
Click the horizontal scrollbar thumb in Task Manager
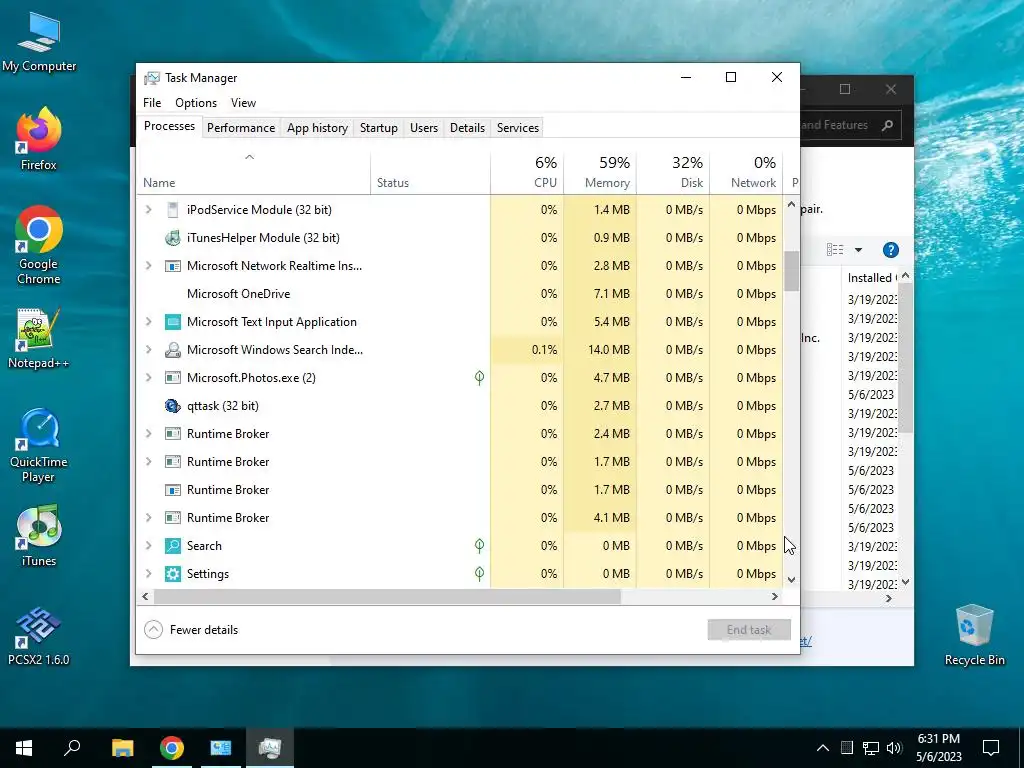[x=387, y=597]
